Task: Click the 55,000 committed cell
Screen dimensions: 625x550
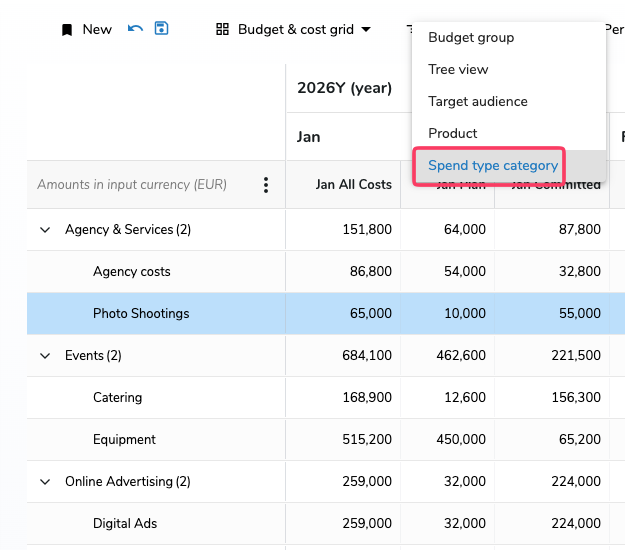Action: [552, 314]
